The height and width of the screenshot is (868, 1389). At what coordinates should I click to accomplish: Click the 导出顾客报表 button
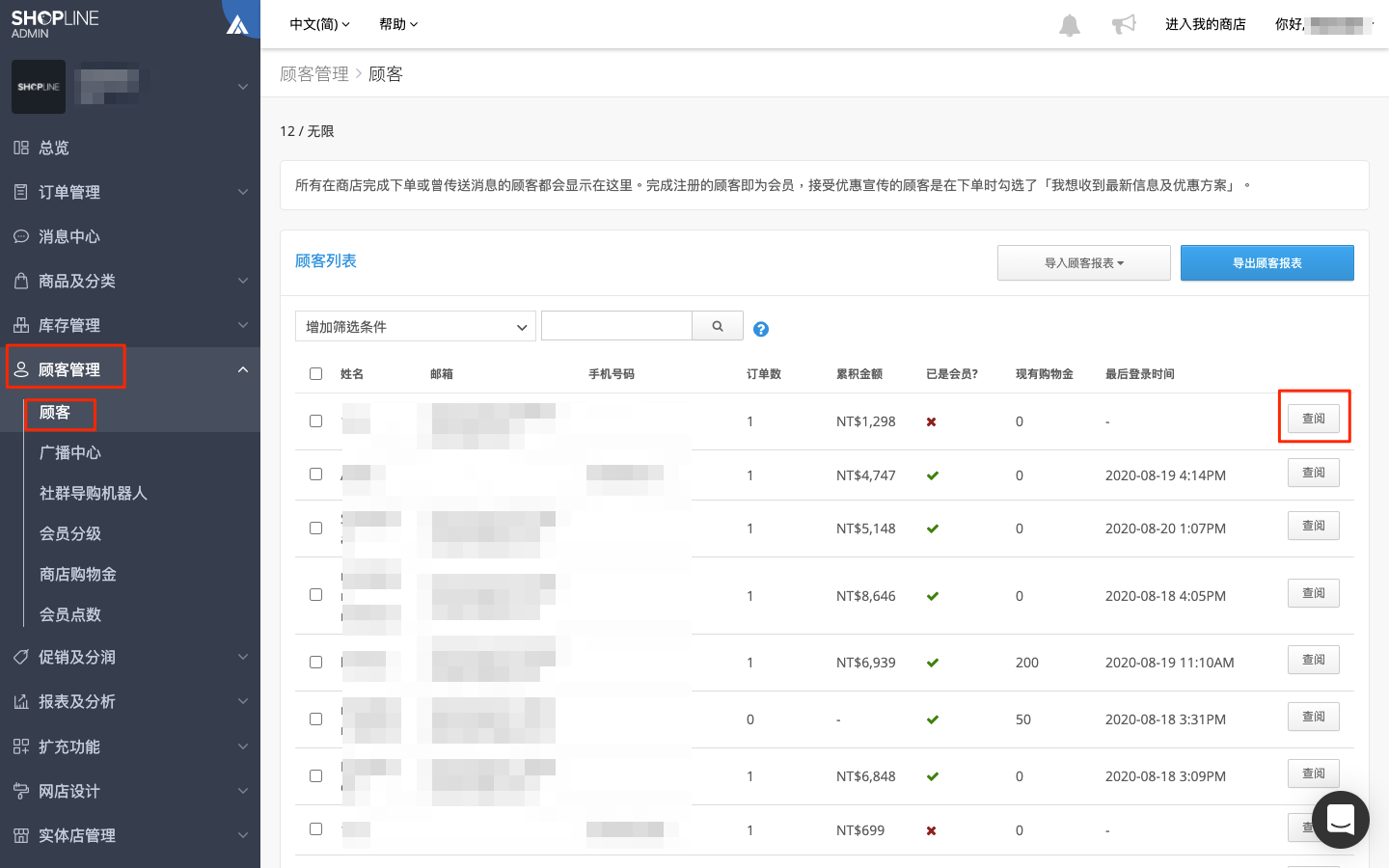[1267, 262]
